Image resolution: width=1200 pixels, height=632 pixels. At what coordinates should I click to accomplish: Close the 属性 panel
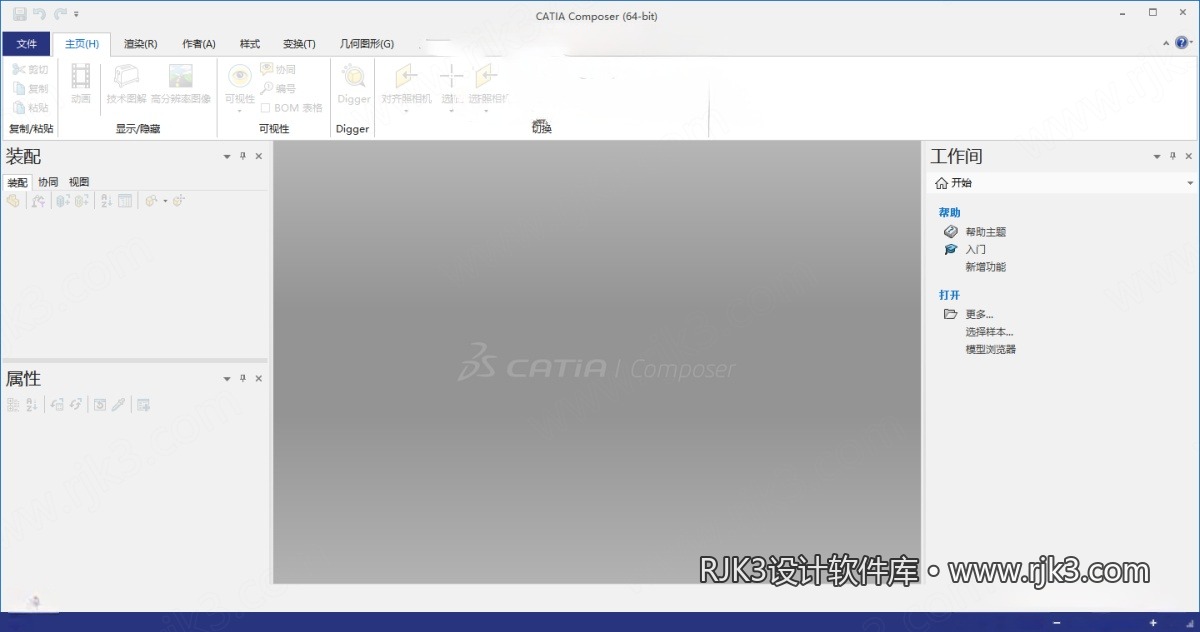pos(259,379)
